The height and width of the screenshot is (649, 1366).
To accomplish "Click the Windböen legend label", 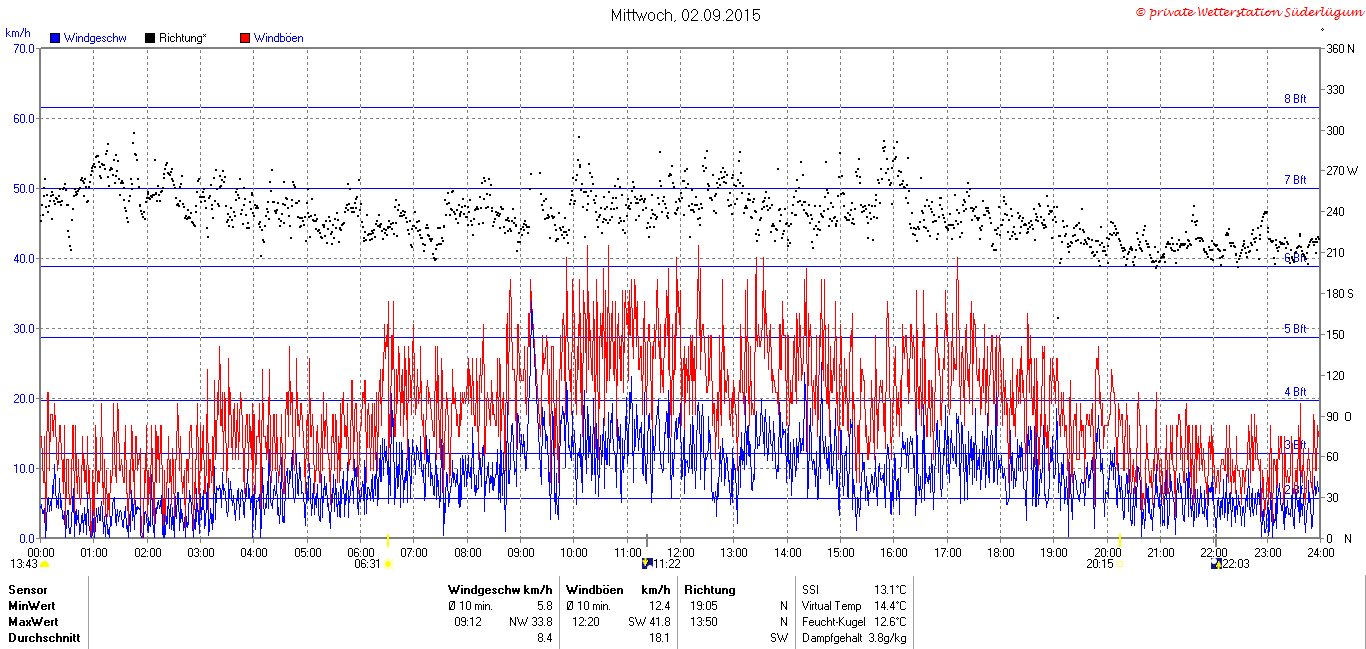I will coord(279,38).
